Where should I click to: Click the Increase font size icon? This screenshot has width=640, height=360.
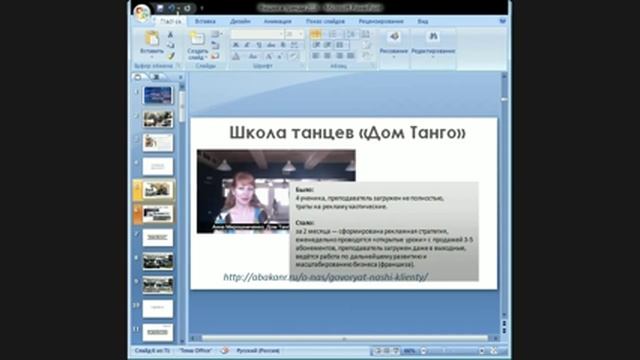[269, 56]
